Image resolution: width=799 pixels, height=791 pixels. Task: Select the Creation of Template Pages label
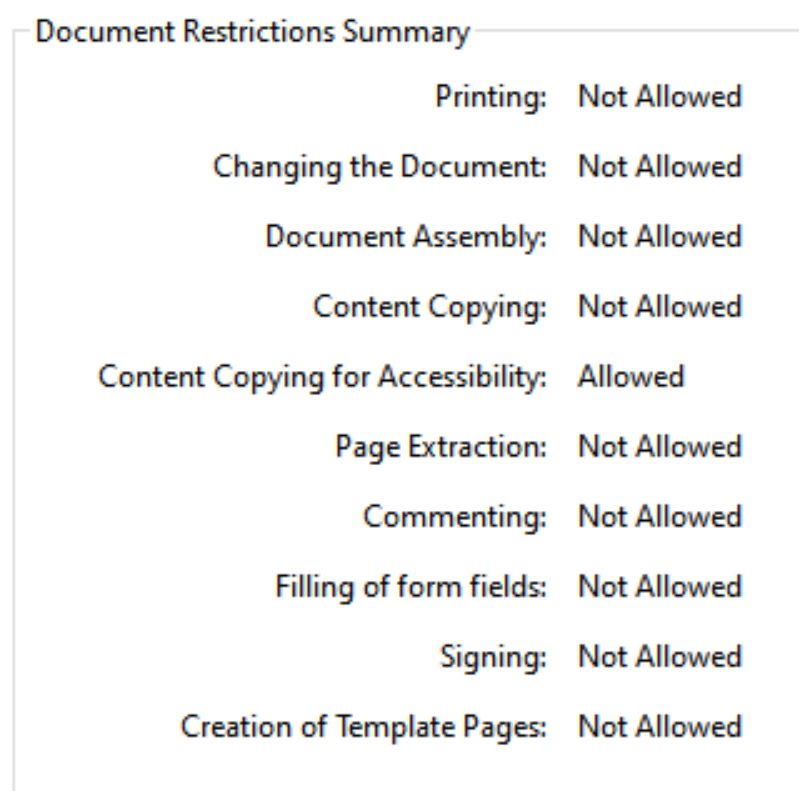point(363,727)
